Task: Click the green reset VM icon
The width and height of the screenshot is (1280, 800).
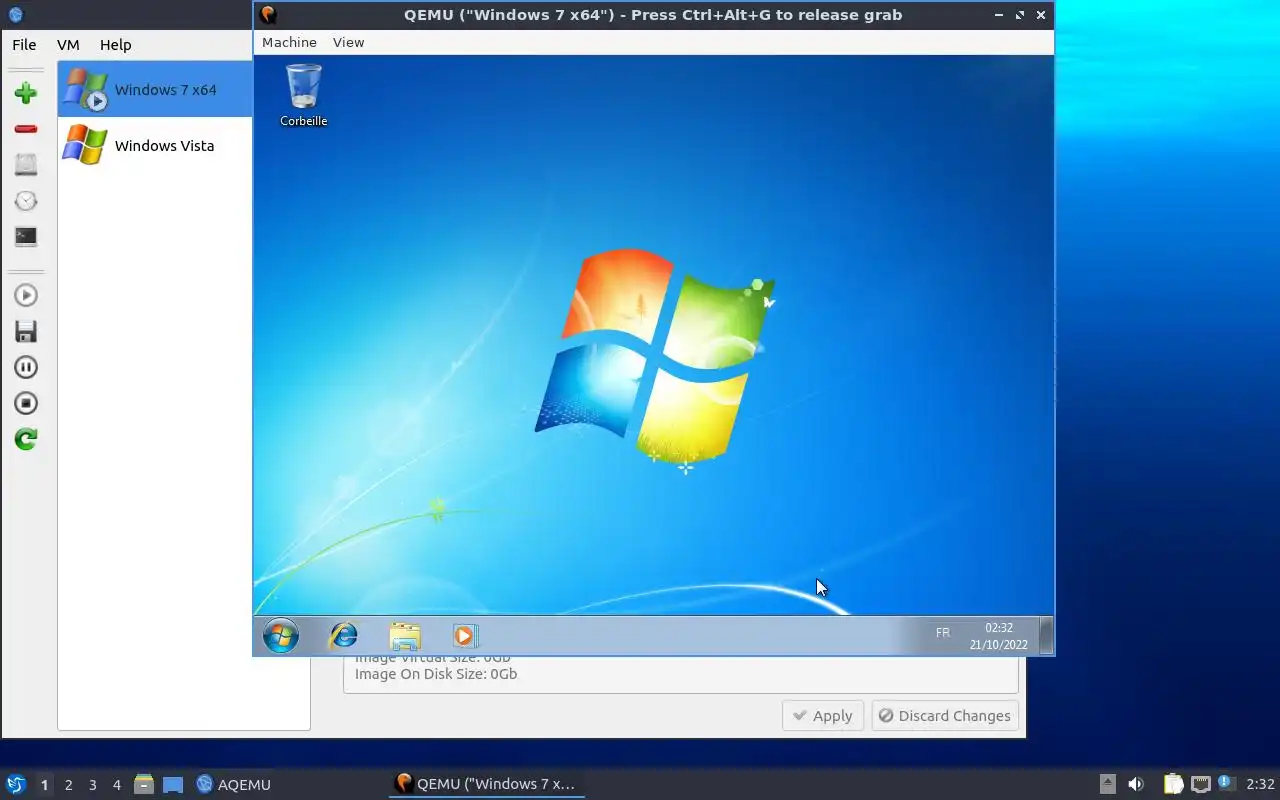Action: (26, 439)
